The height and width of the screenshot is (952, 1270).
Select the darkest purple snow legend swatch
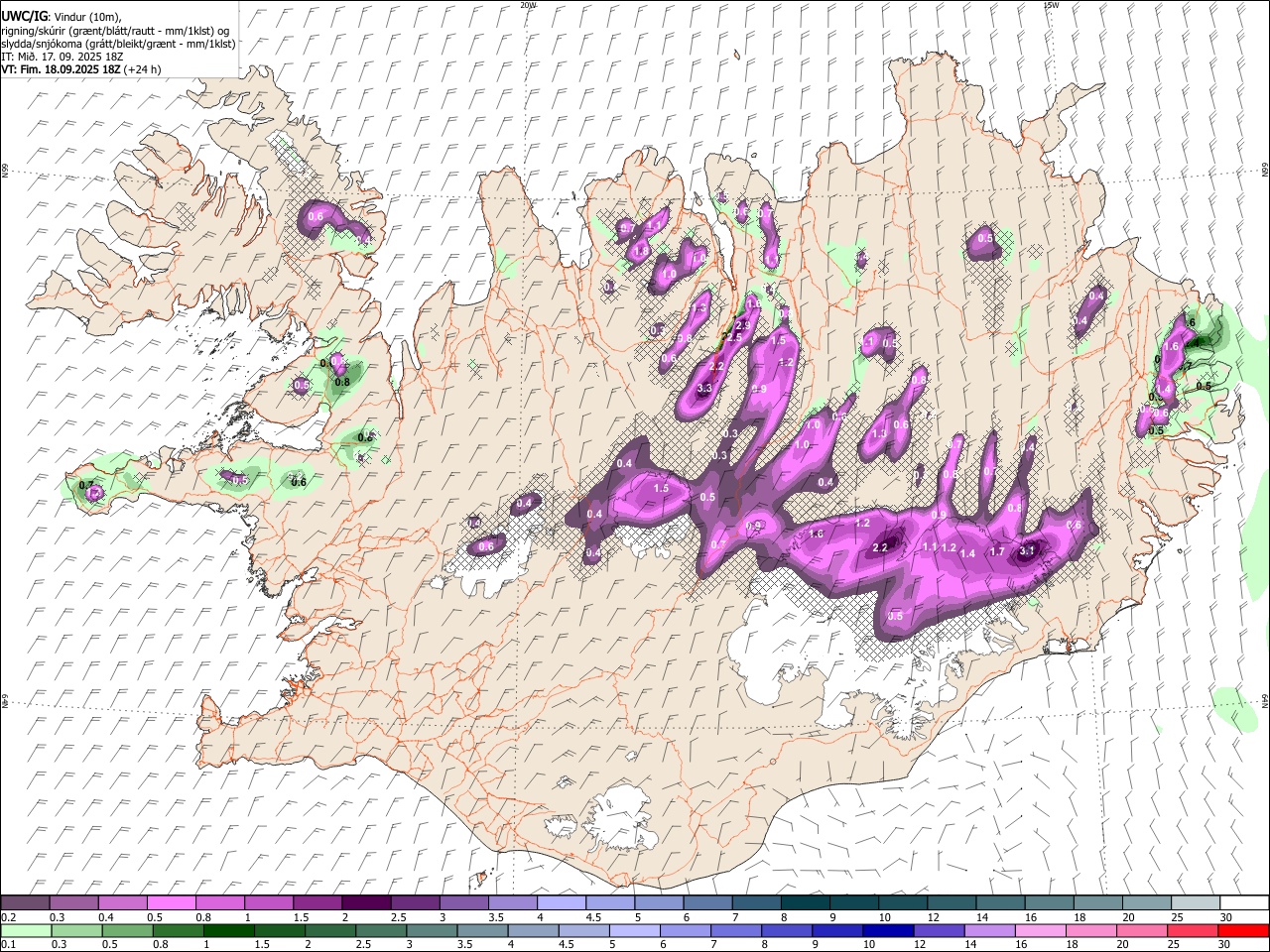[366, 902]
